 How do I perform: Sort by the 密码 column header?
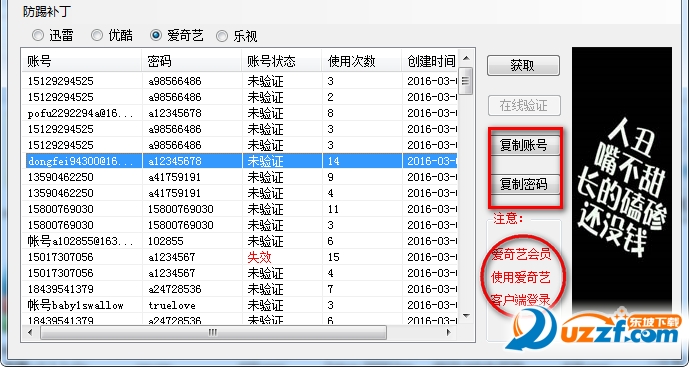pyautogui.click(x=192, y=62)
